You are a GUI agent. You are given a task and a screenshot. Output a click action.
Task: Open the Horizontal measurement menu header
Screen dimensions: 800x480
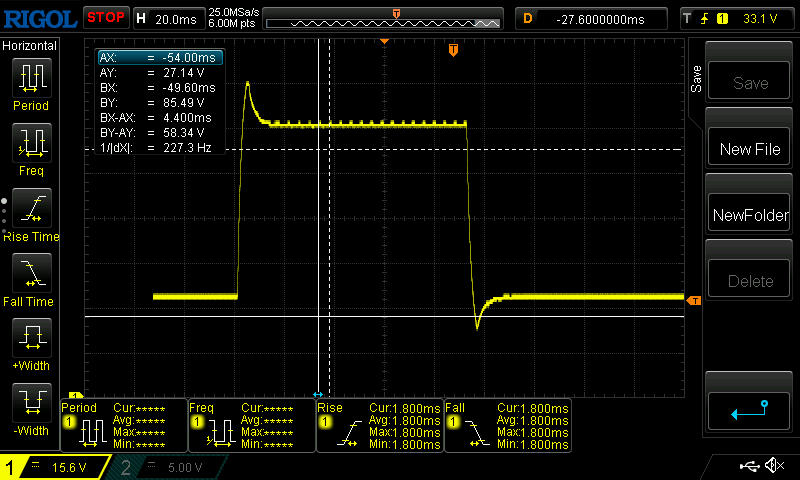coord(30,46)
